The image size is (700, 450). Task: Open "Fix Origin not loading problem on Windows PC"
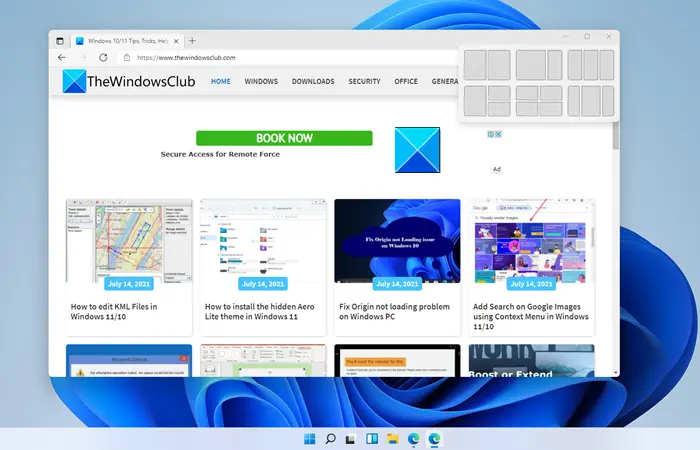click(394, 312)
